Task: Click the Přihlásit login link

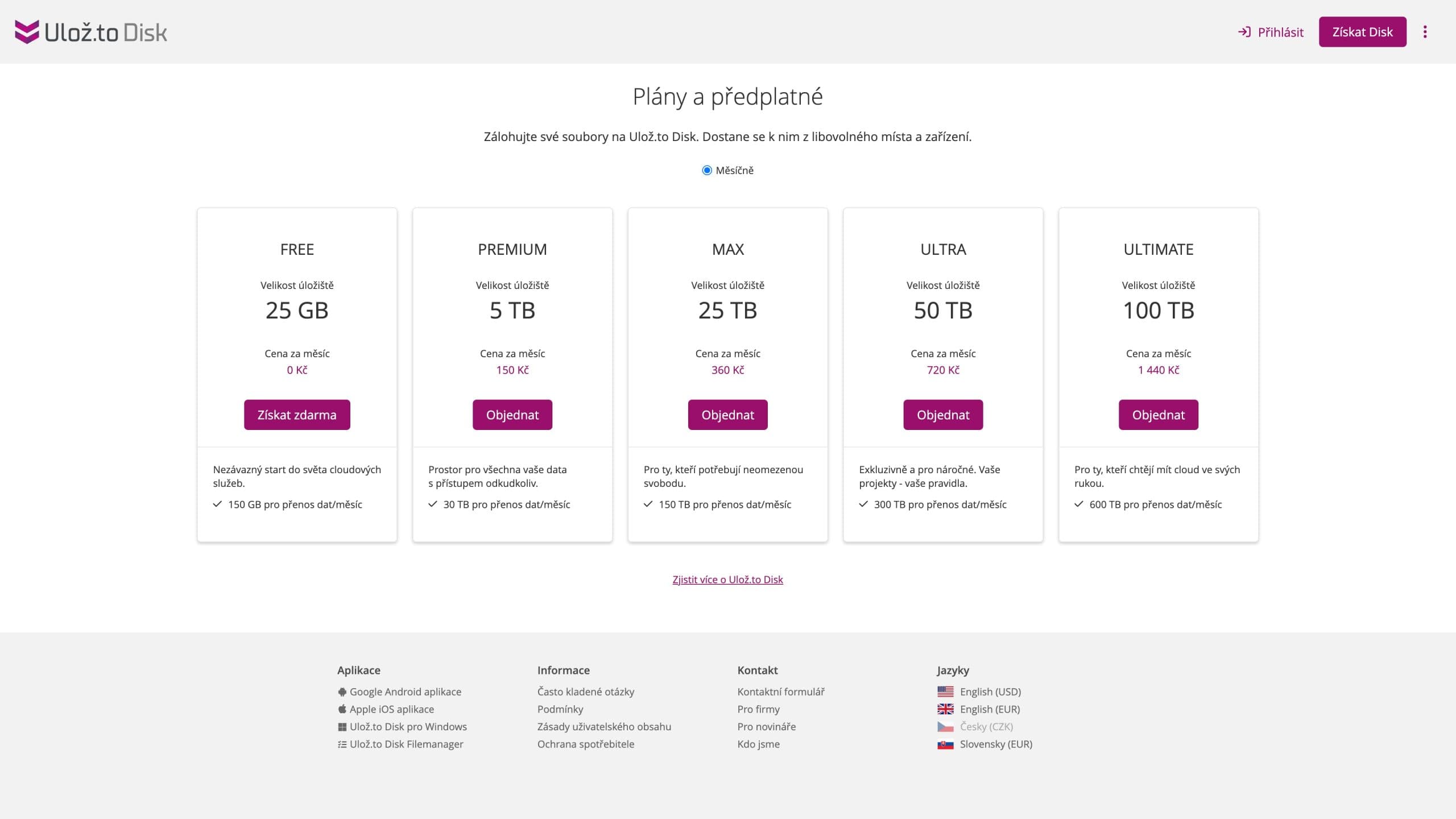Action: coord(1271,32)
